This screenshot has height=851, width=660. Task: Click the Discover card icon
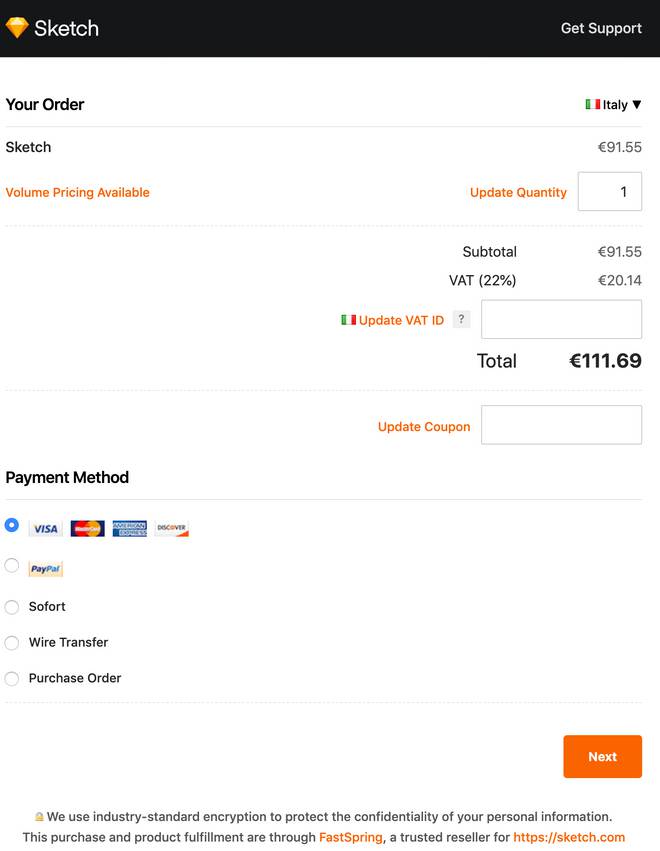tap(172, 528)
